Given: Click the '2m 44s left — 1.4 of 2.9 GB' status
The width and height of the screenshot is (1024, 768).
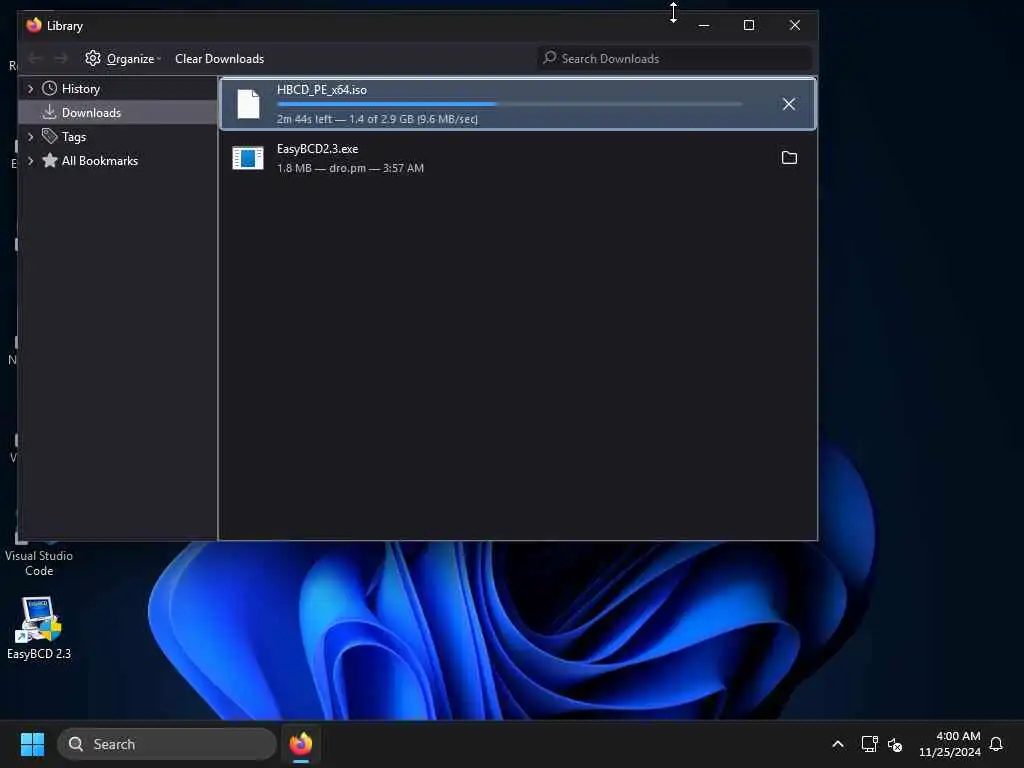Looking at the screenshot, I should (x=377, y=119).
